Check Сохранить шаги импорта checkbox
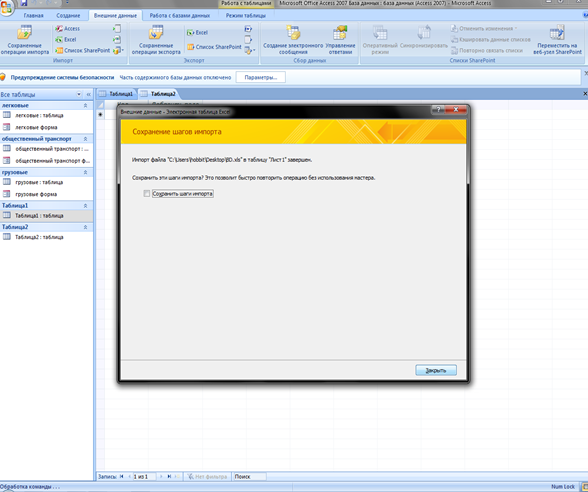588x492 pixels. click(x=147, y=194)
